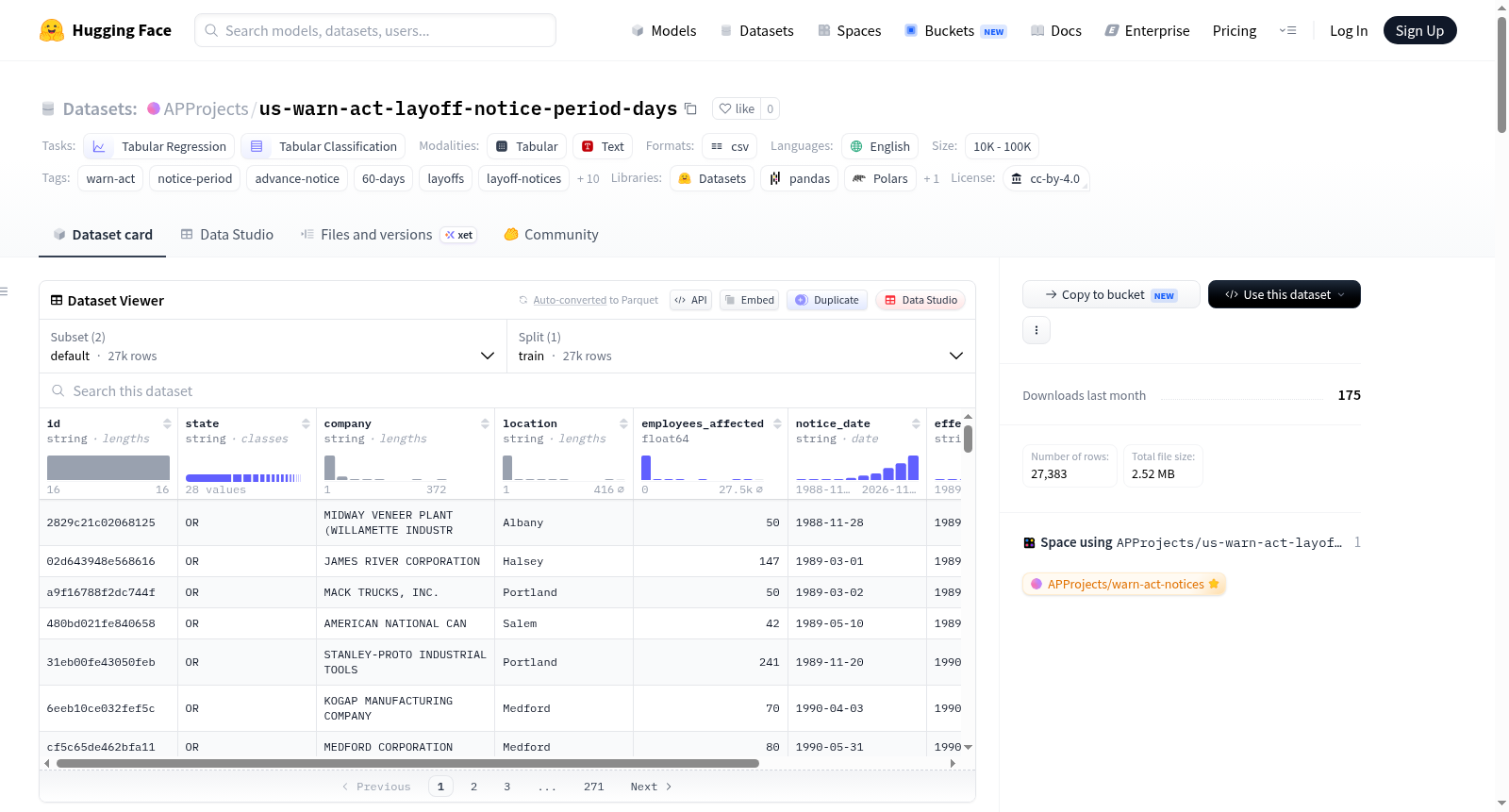Go to Datasets in the navigation

coord(756,30)
